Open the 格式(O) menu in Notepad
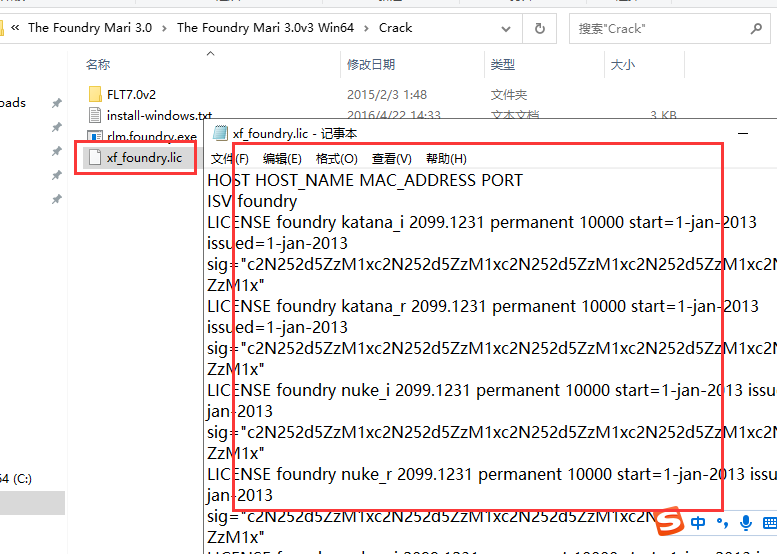 [336, 159]
